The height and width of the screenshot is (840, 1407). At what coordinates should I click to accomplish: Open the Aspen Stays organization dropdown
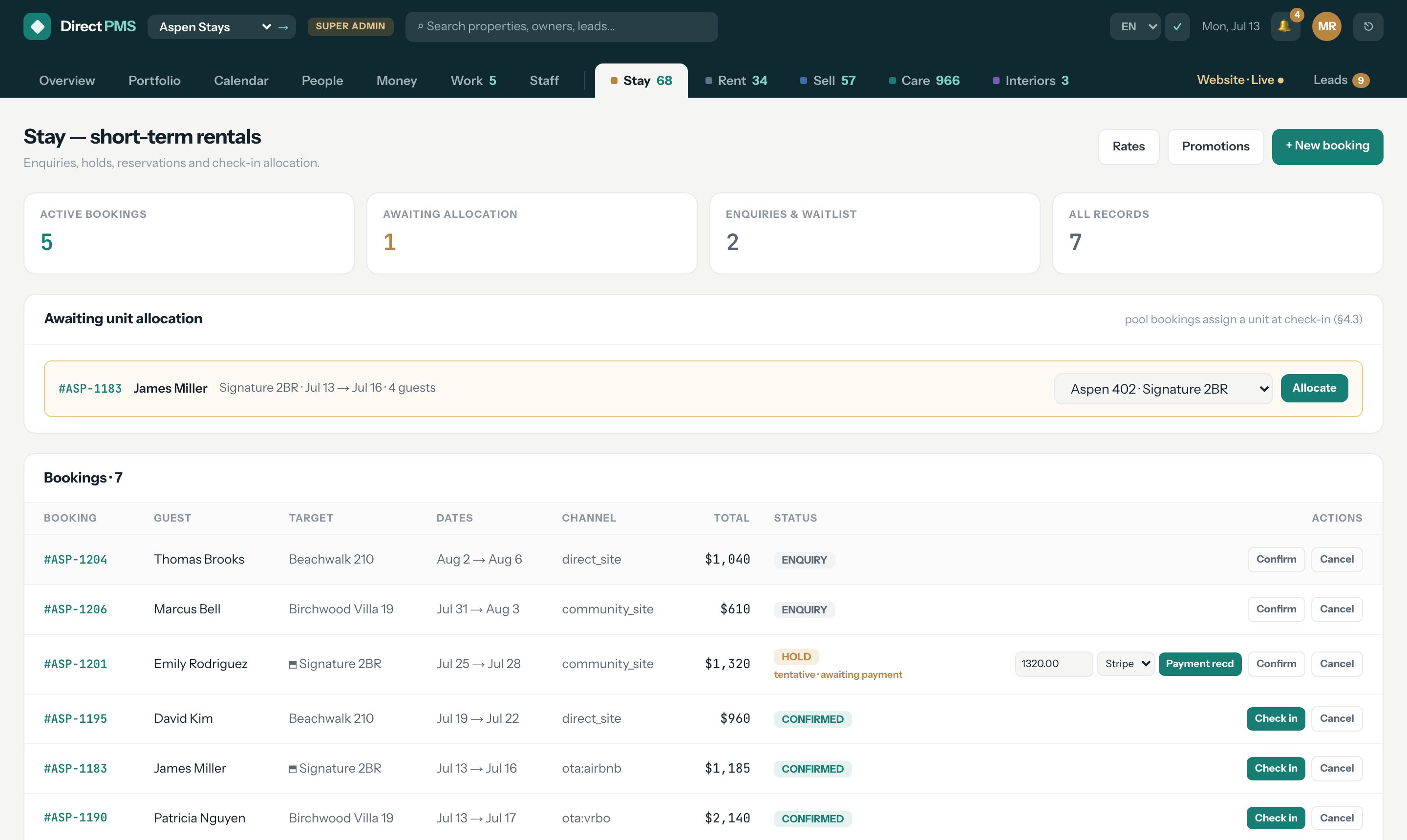click(215, 26)
